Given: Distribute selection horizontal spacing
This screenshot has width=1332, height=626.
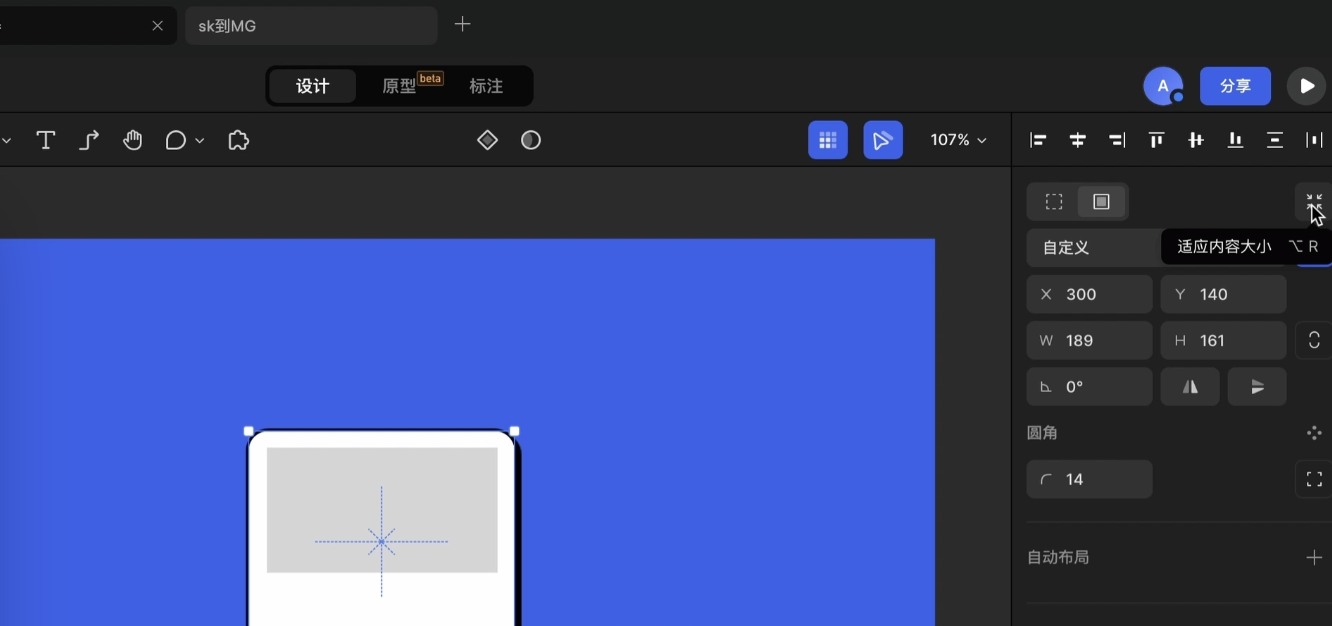Looking at the screenshot, I should pos(1314,140).
